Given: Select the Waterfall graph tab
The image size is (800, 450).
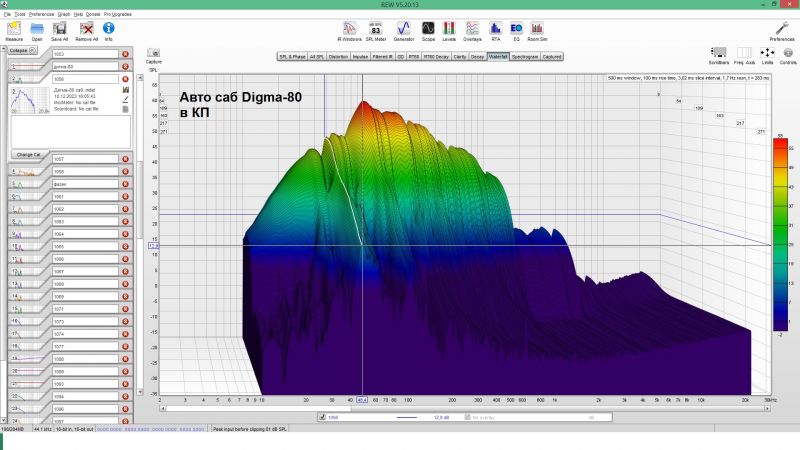Looking at the screenshot, I should click(x=498, y=57).
